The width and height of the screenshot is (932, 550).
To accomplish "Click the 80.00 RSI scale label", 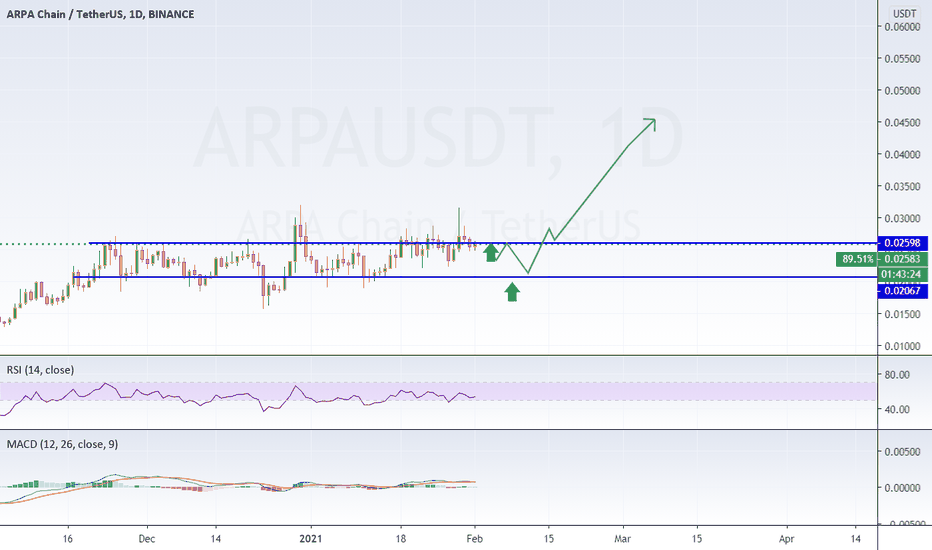I will pyautogui.click(x=897, y=375).
